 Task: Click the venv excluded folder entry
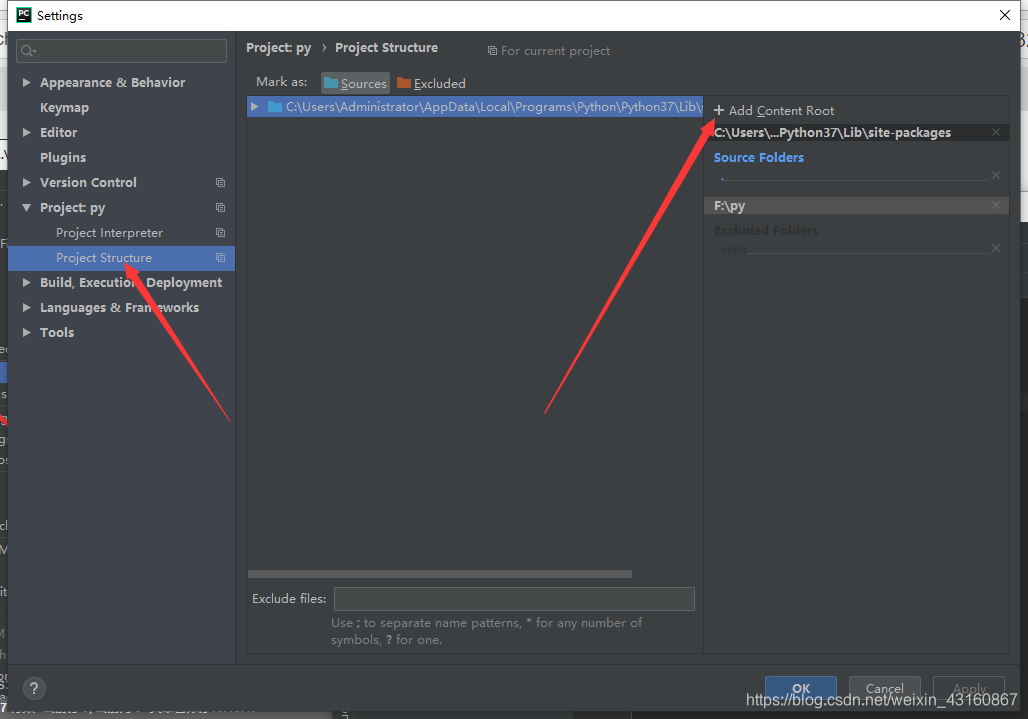click(733, 249)
